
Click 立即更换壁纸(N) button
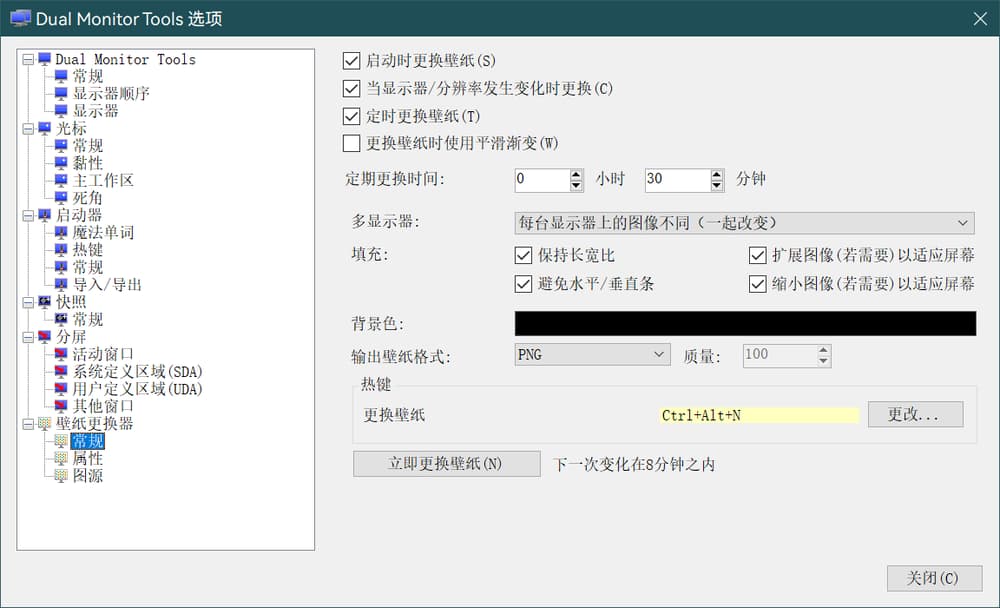pos(446,464)
